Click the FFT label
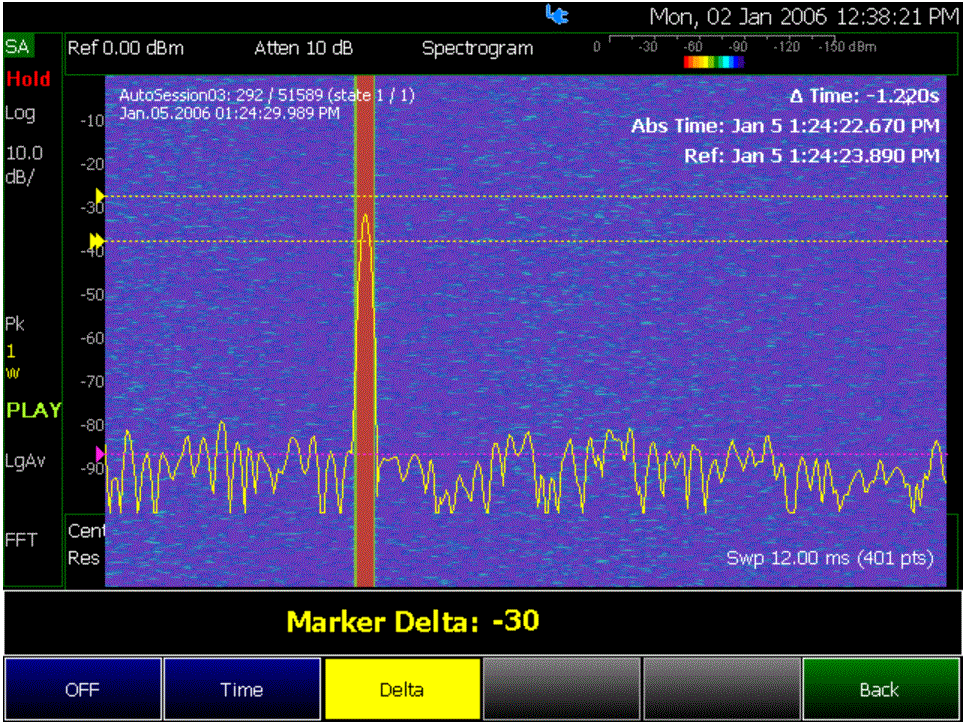Image resolution: width=964 pixels, height=724 pixels. [22, 540]
